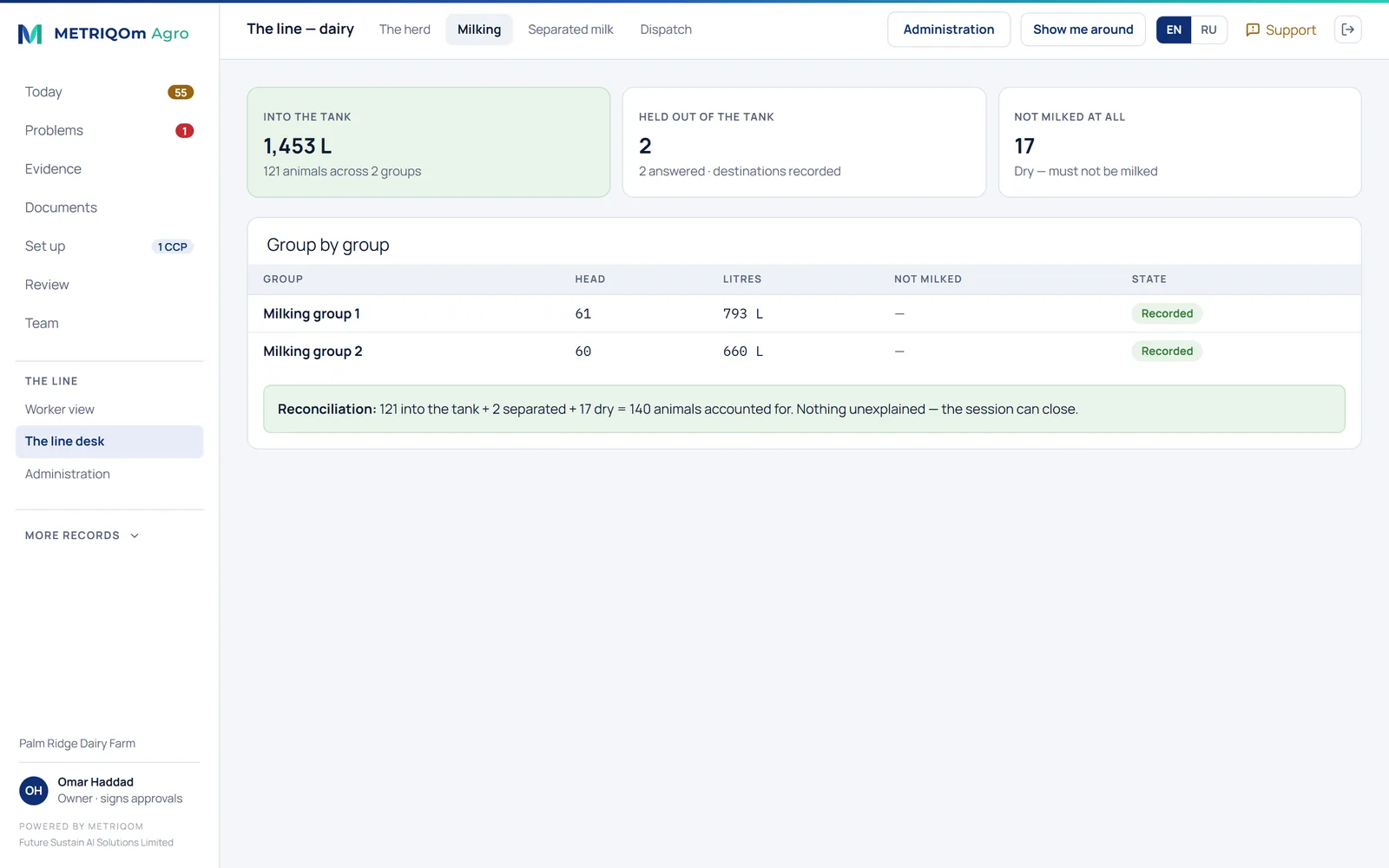1389x868 pixels.
Task: Click the 660 L litres value
Action: [x=743, y=352]
